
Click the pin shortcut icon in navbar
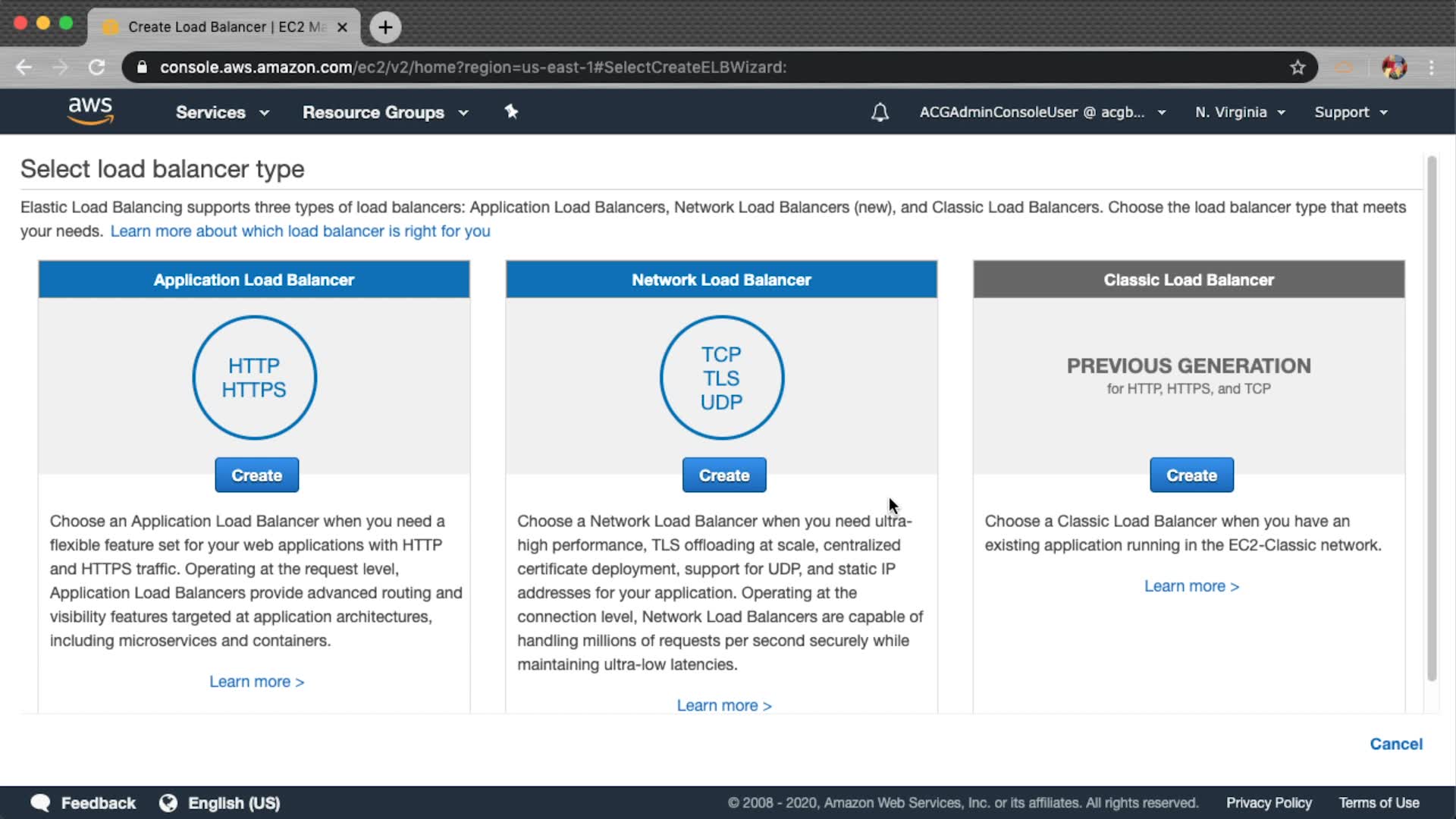click(511, 111)
